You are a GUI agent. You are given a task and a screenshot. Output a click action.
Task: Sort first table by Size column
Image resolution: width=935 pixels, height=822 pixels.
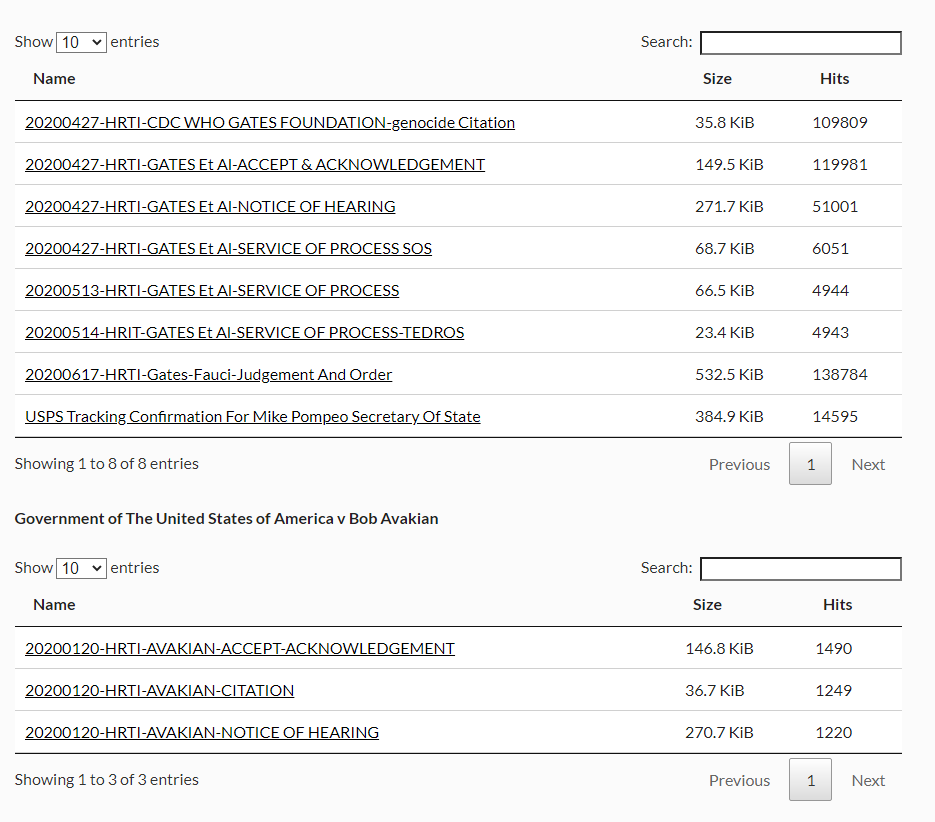(x=717, y=79)
